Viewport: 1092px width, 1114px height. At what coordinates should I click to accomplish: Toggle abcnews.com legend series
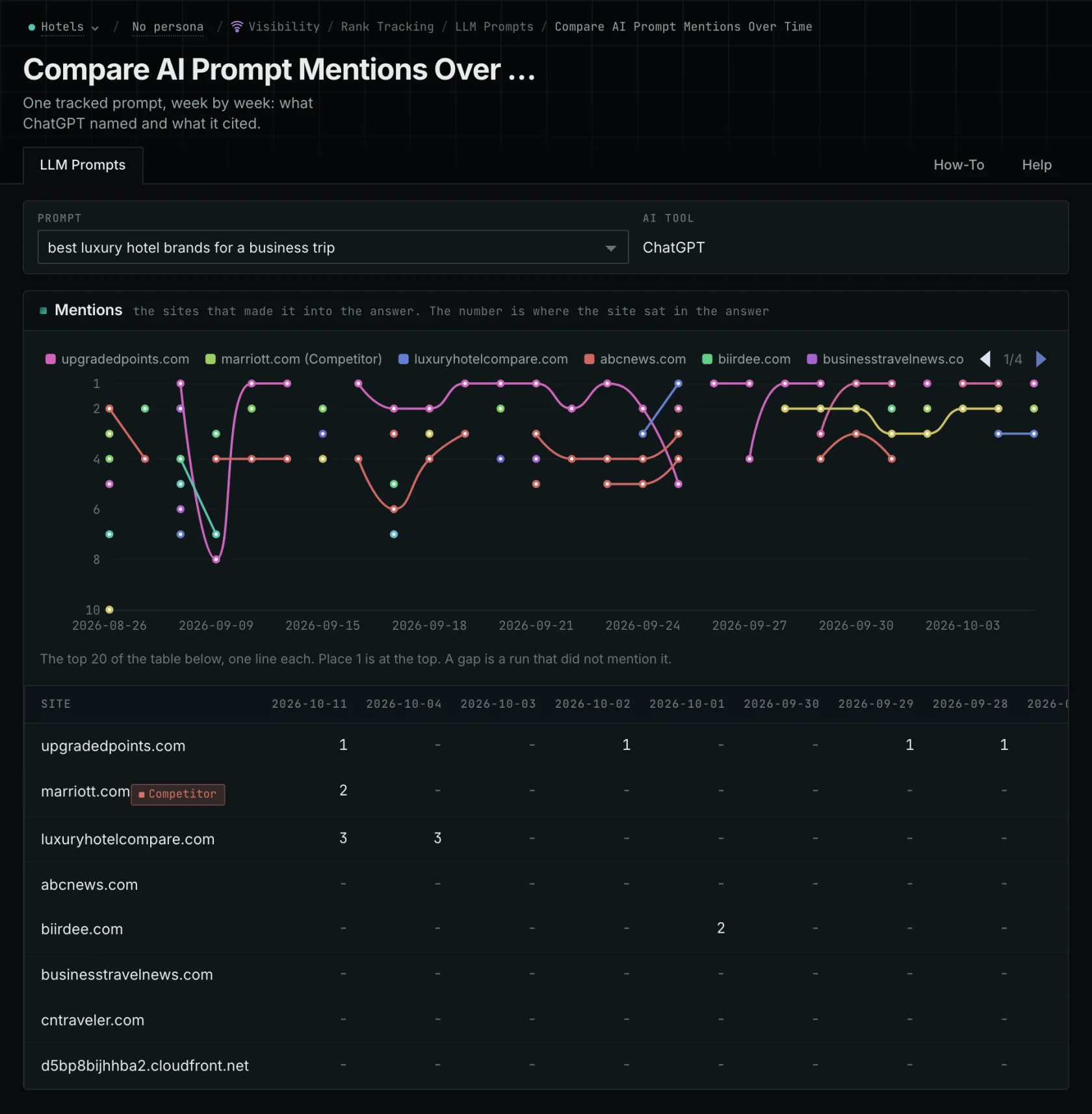pos(635,359)
